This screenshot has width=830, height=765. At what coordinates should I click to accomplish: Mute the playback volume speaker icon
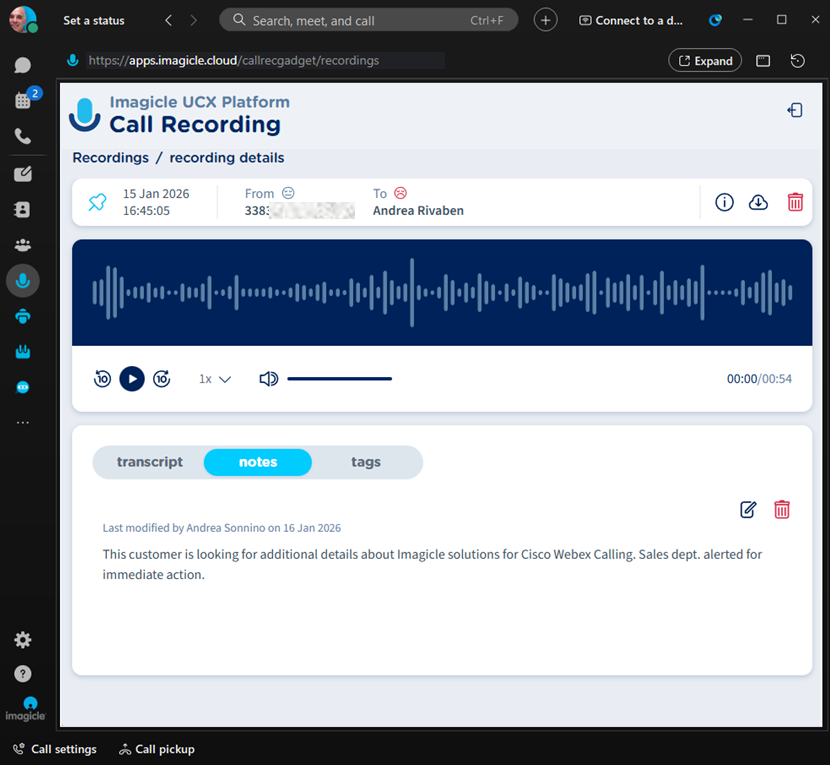point(268,379)
